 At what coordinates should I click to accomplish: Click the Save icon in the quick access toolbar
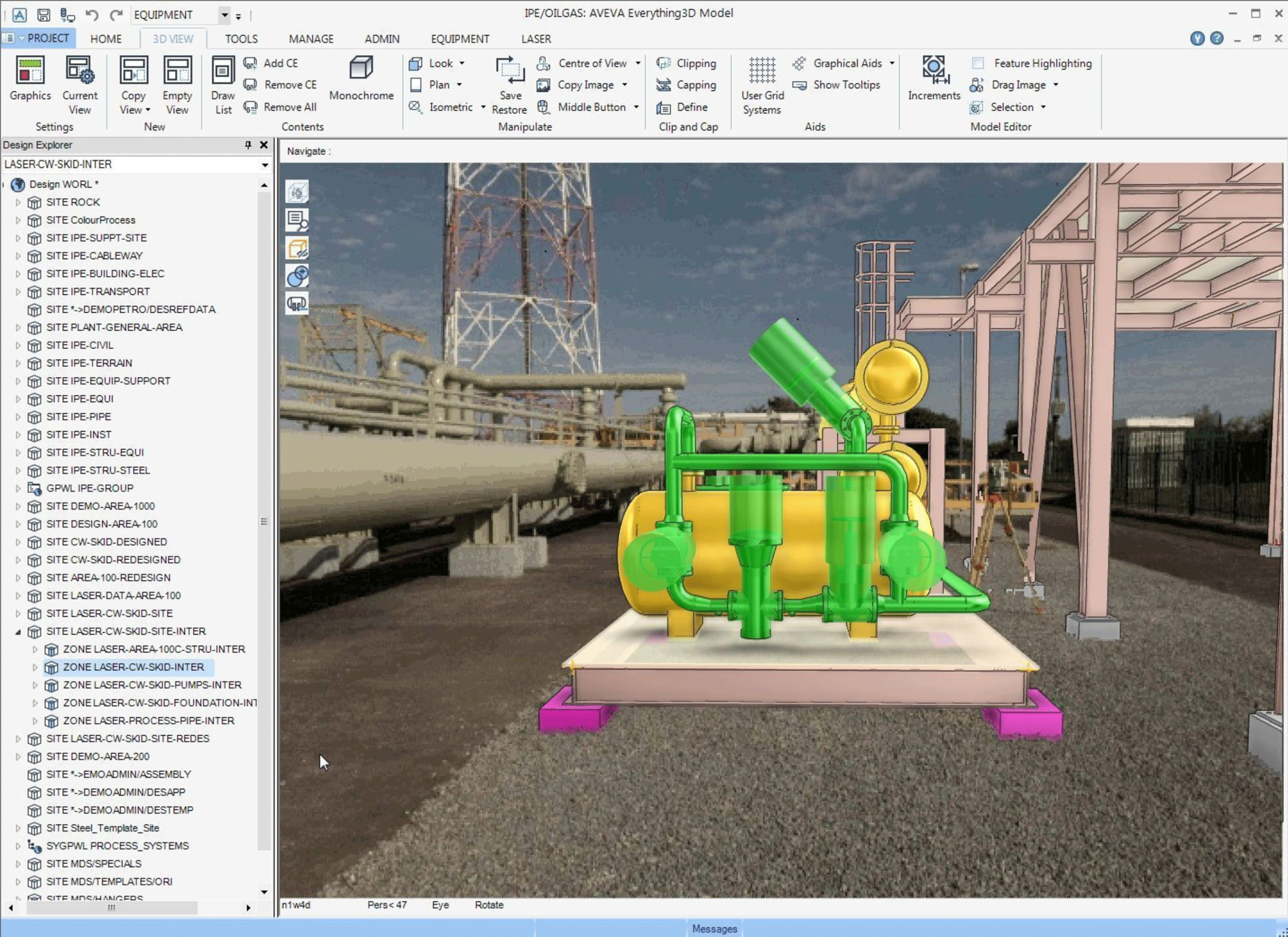[x=43, y=15]
